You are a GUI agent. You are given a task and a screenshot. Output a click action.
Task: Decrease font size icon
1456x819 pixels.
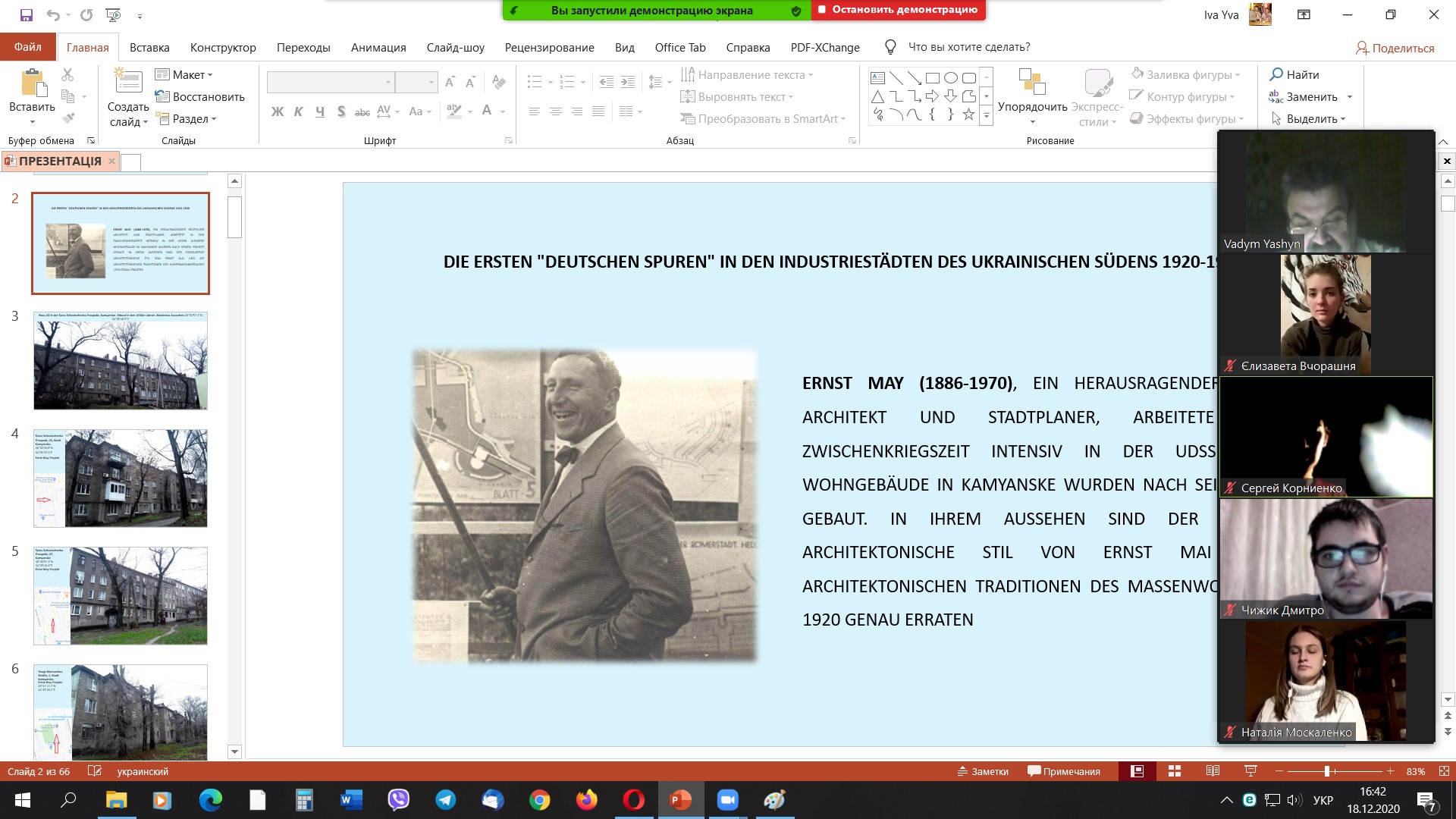point(471,82)
